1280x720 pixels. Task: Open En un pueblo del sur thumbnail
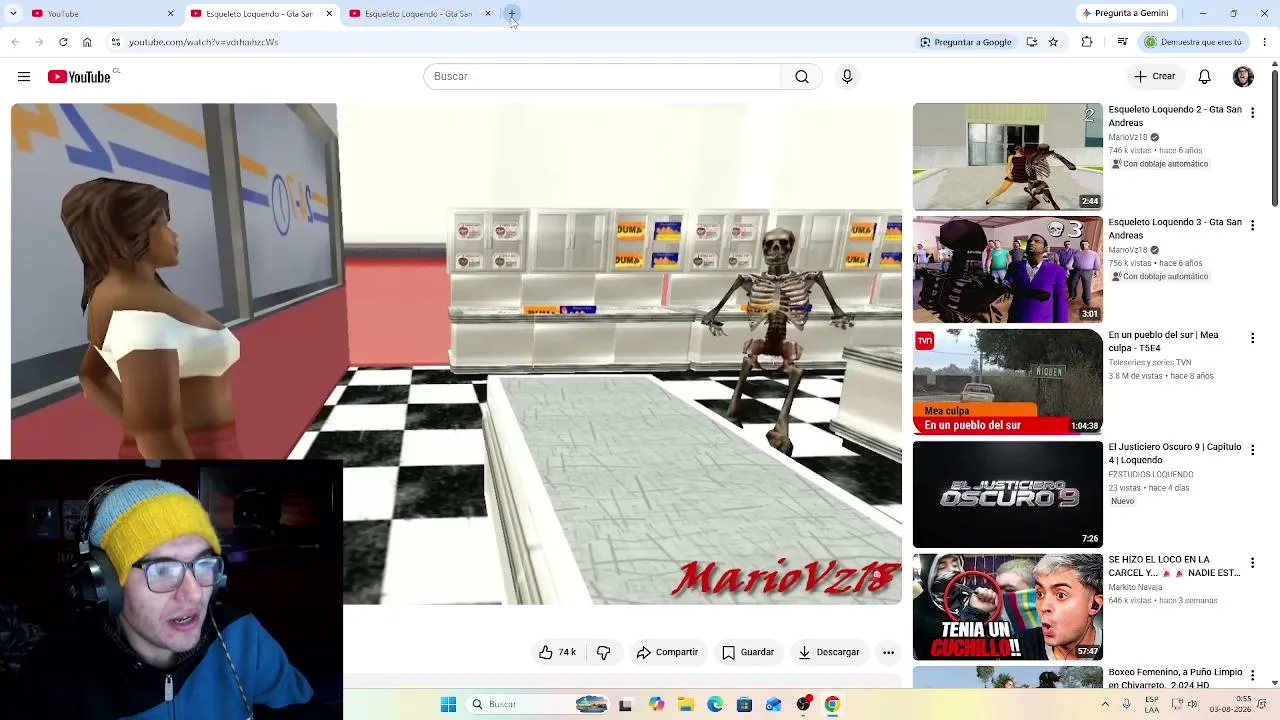click(x=1007, y=381)
